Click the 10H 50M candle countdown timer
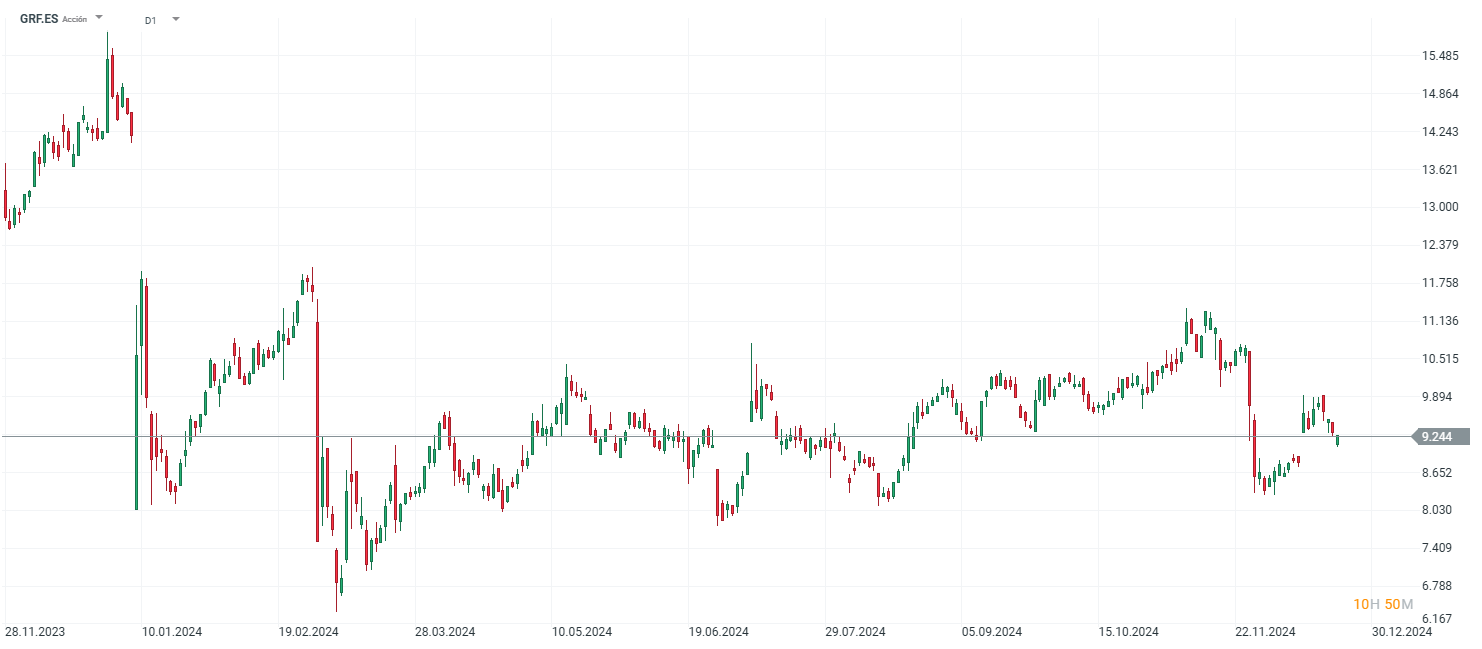Viewport: 1482px width, 649px height. (1383, 604)
